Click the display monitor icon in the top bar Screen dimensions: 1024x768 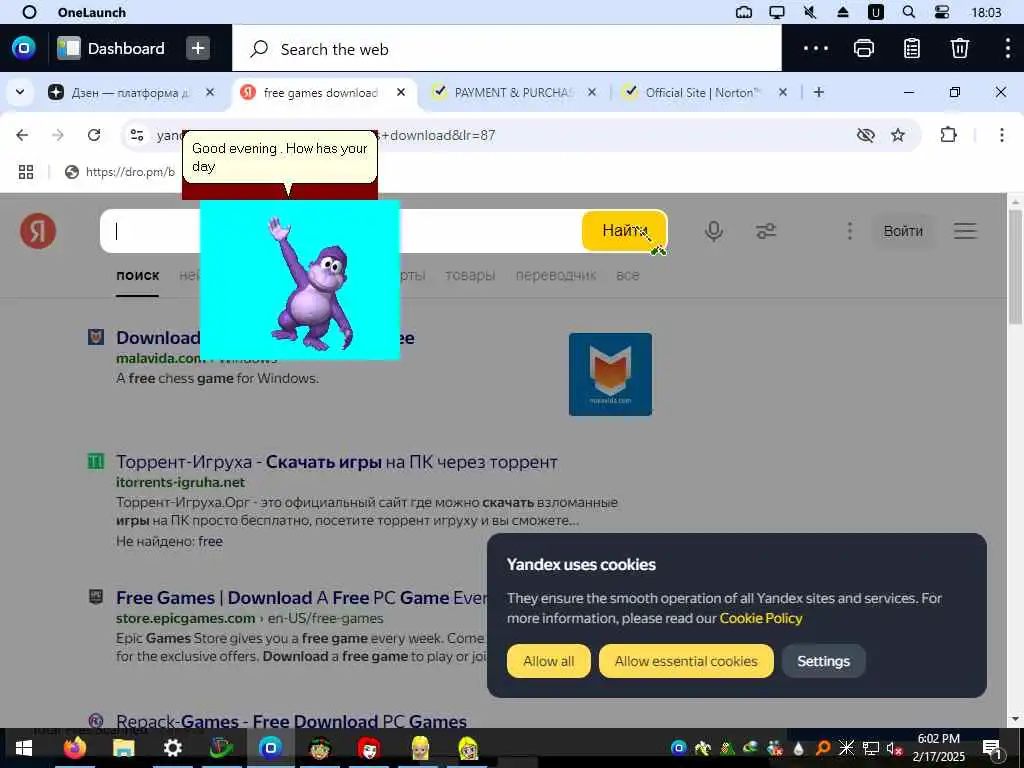click(x=776, y=12)
